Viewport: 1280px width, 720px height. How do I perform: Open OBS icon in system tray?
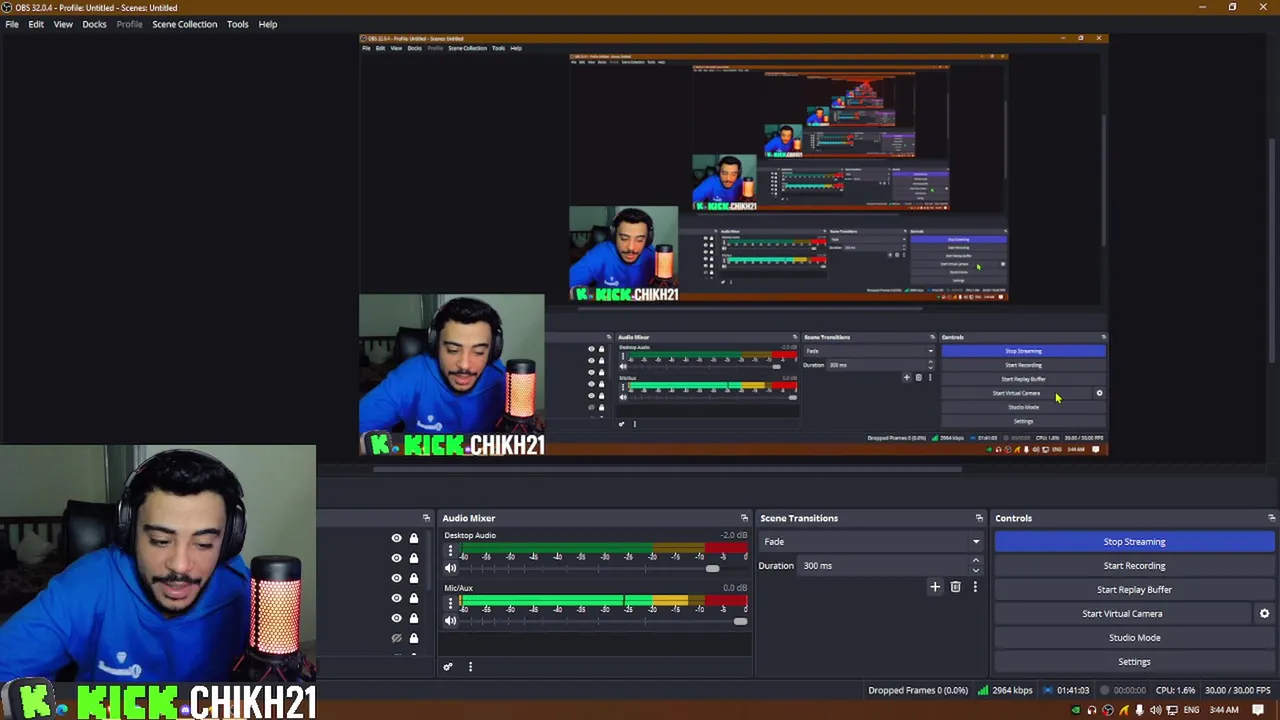point(1108,711)
